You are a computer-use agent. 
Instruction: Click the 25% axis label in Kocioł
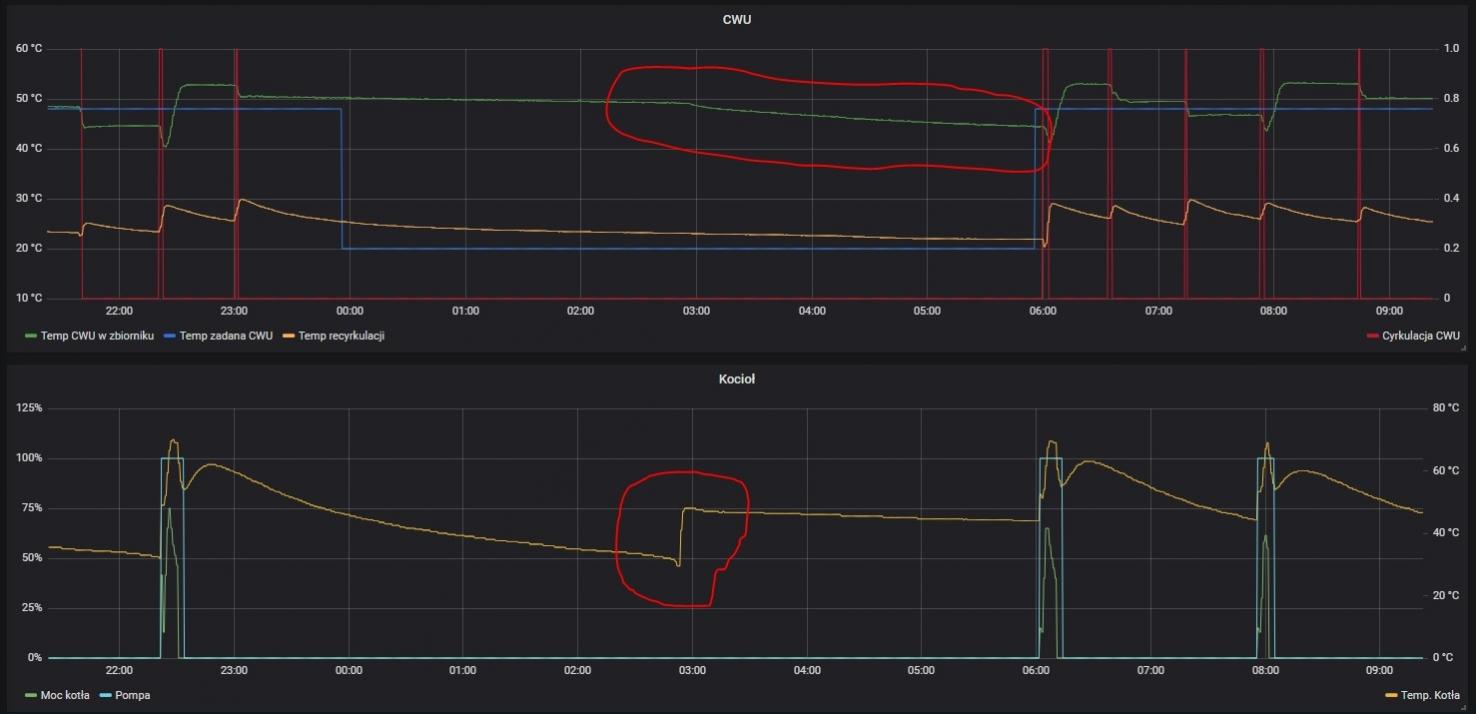click(x=31, y=608)
